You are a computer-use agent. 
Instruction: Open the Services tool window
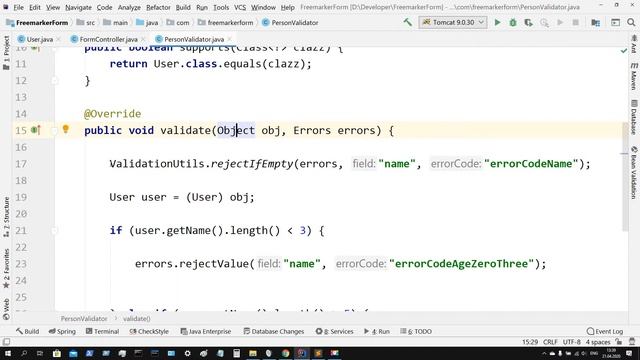[334, 331]
